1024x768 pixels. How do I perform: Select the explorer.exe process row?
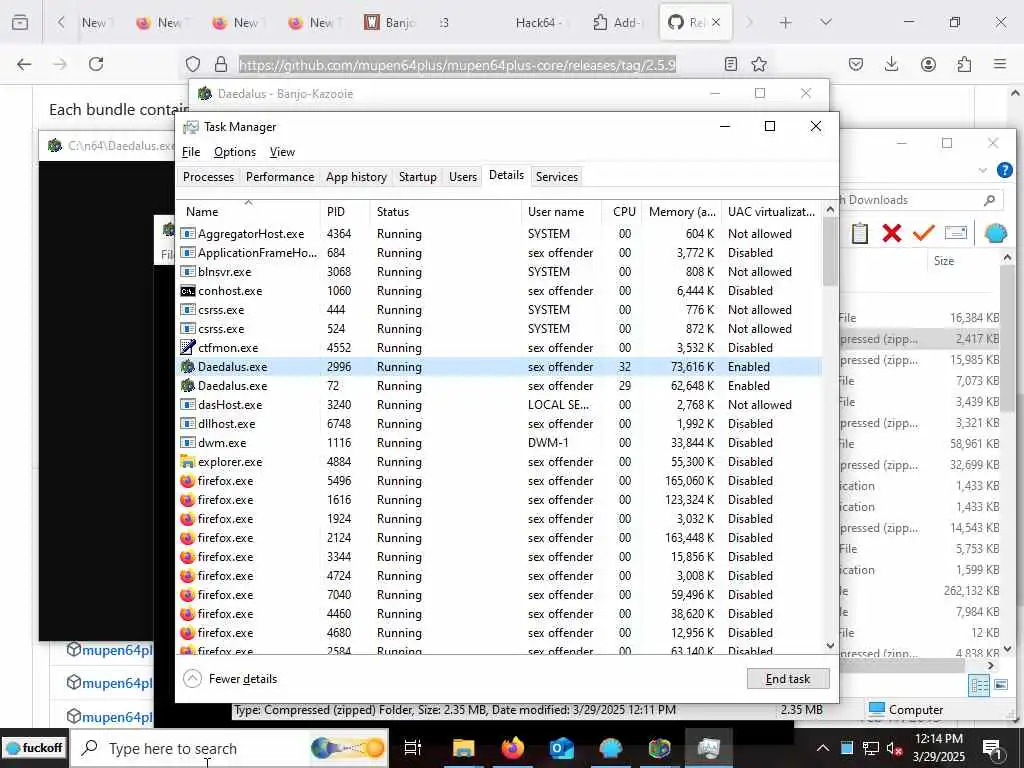(x=499, y=462)
